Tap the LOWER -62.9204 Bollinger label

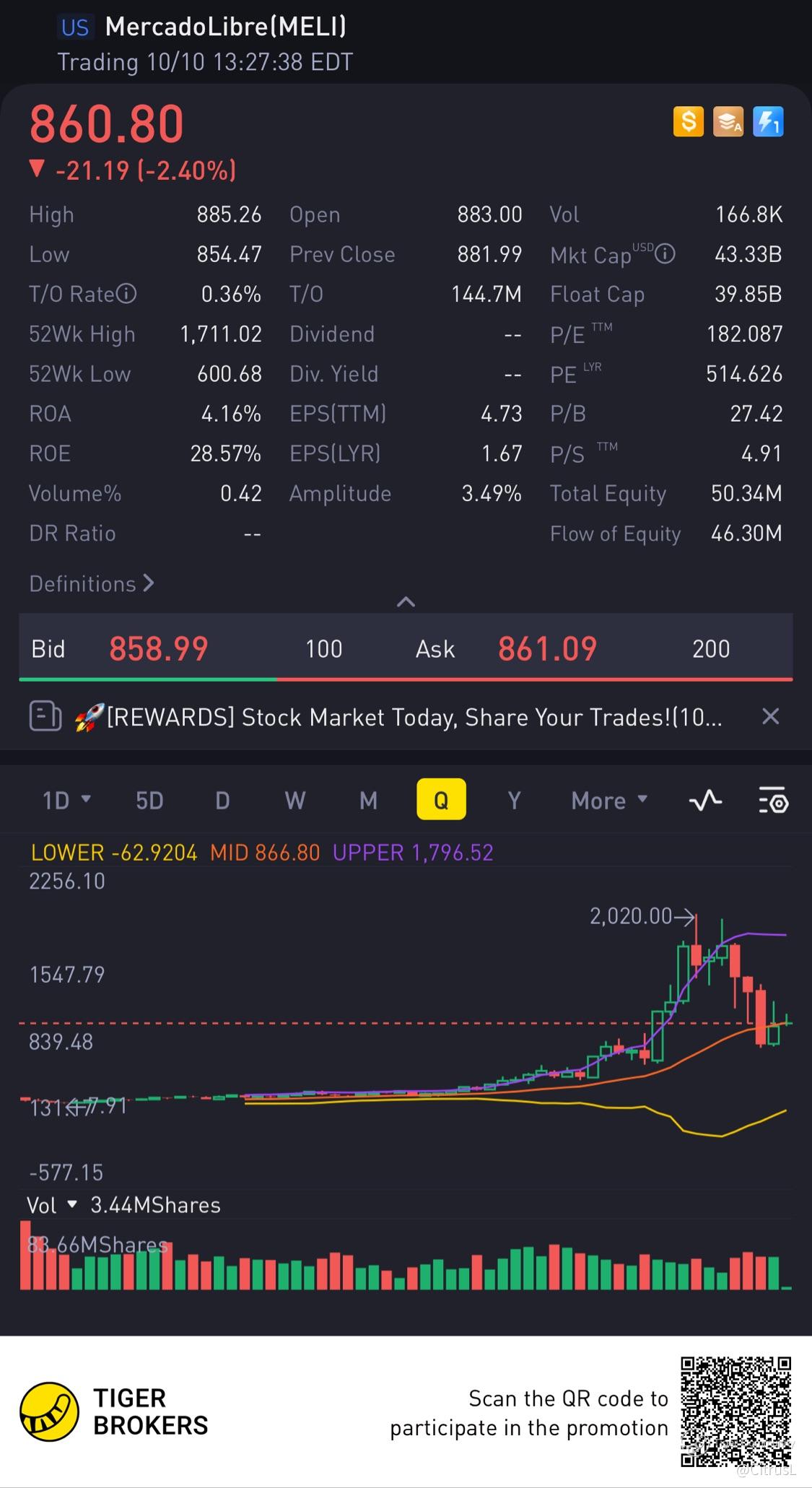(114, 853)
